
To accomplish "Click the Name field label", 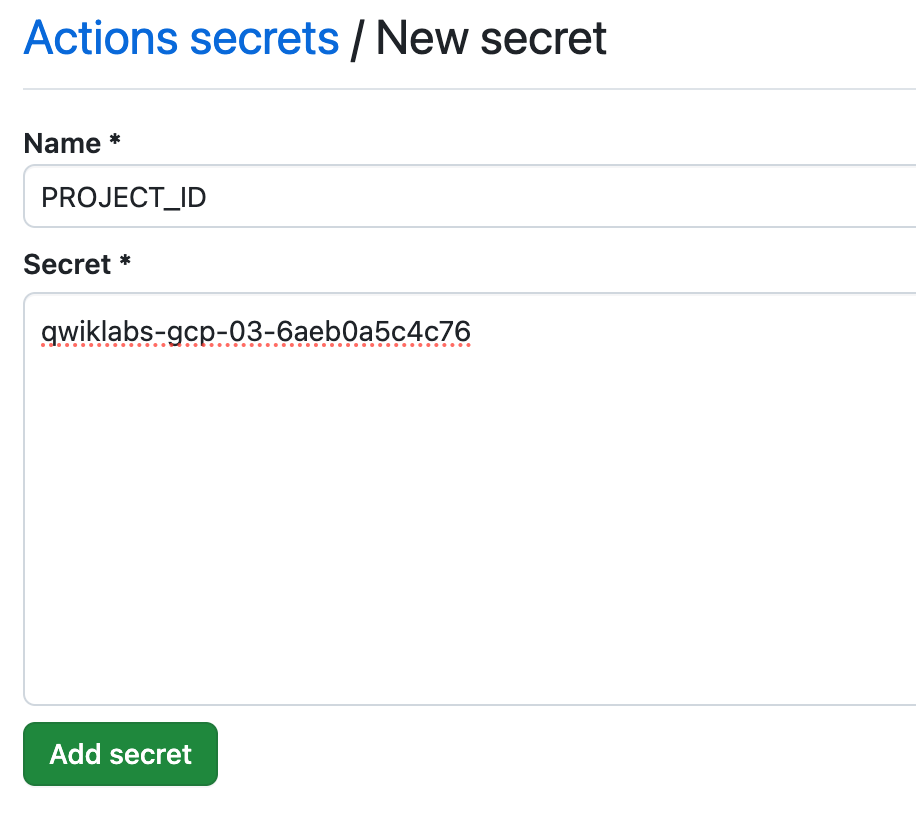I will (x=62, y=144).
